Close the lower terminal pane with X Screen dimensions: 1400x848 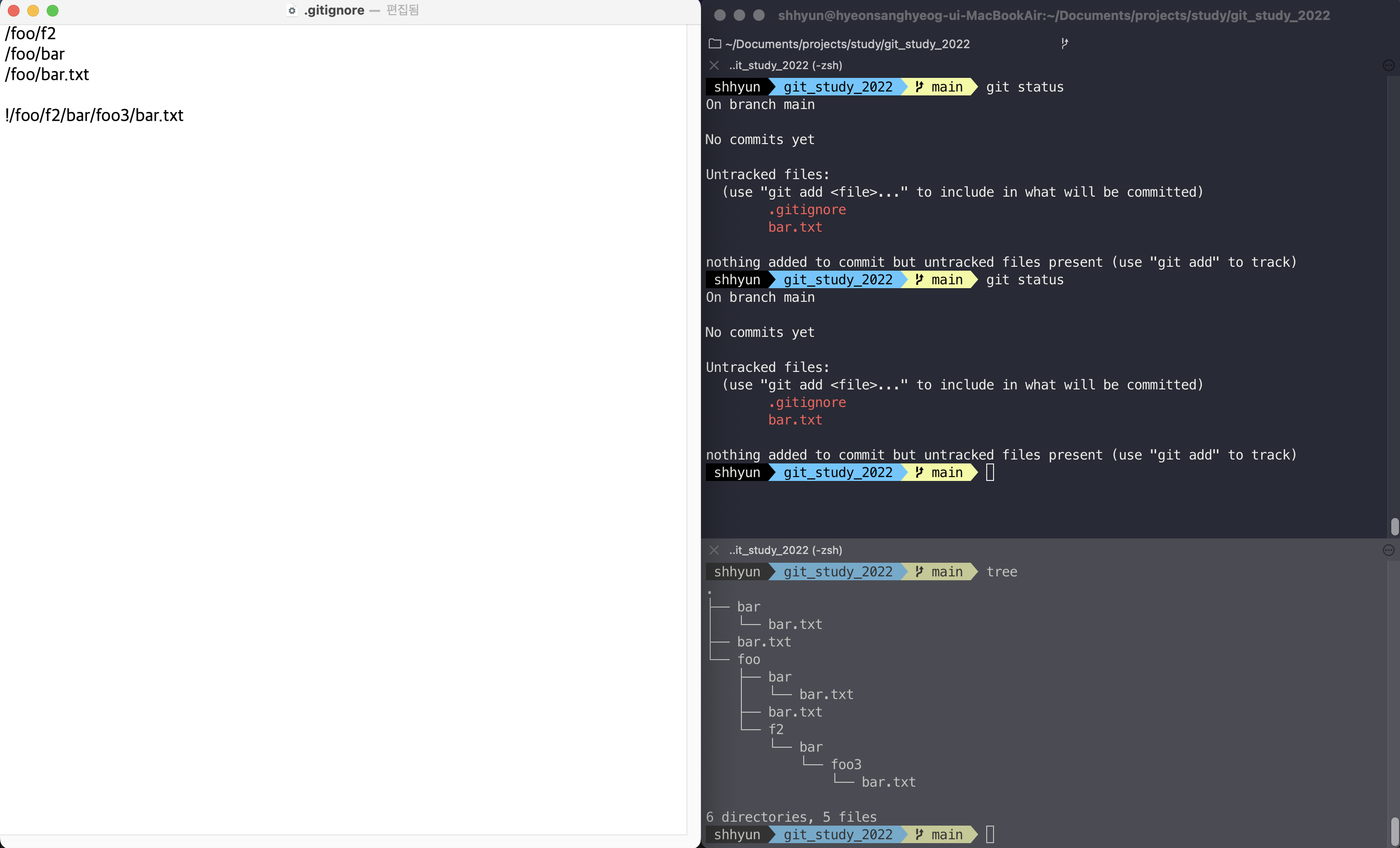714,550
